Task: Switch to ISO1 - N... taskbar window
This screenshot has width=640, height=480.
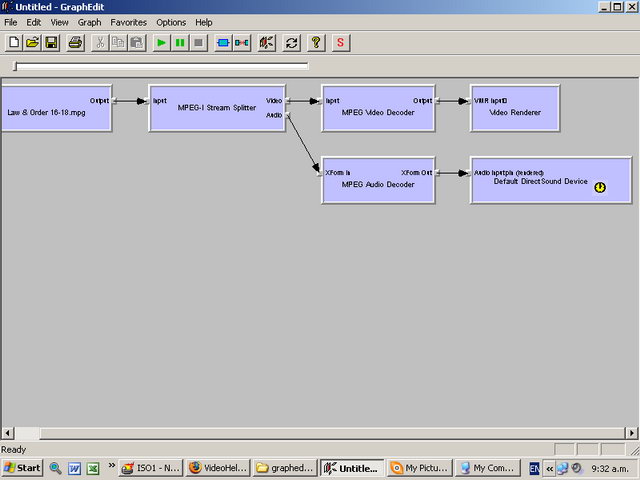Action: [151, 468]
